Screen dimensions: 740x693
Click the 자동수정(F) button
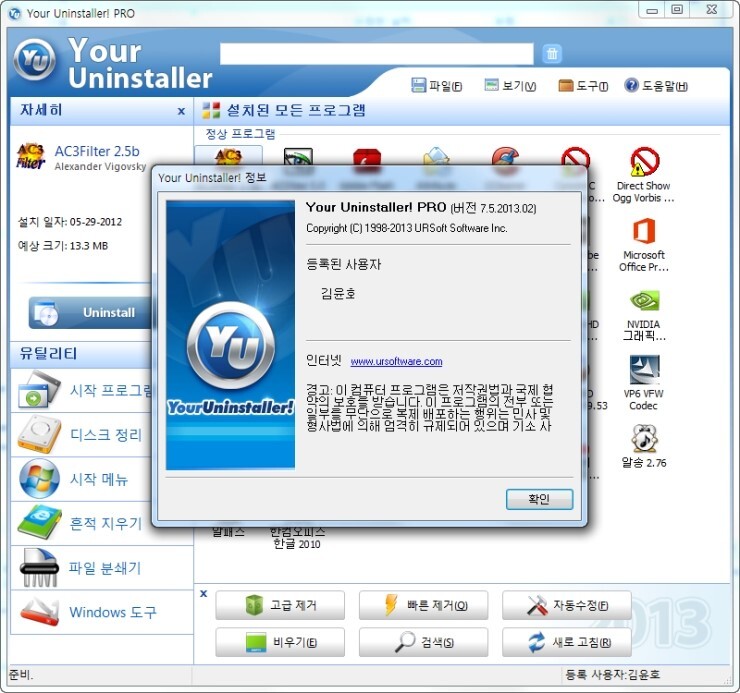tap(567, 605)
